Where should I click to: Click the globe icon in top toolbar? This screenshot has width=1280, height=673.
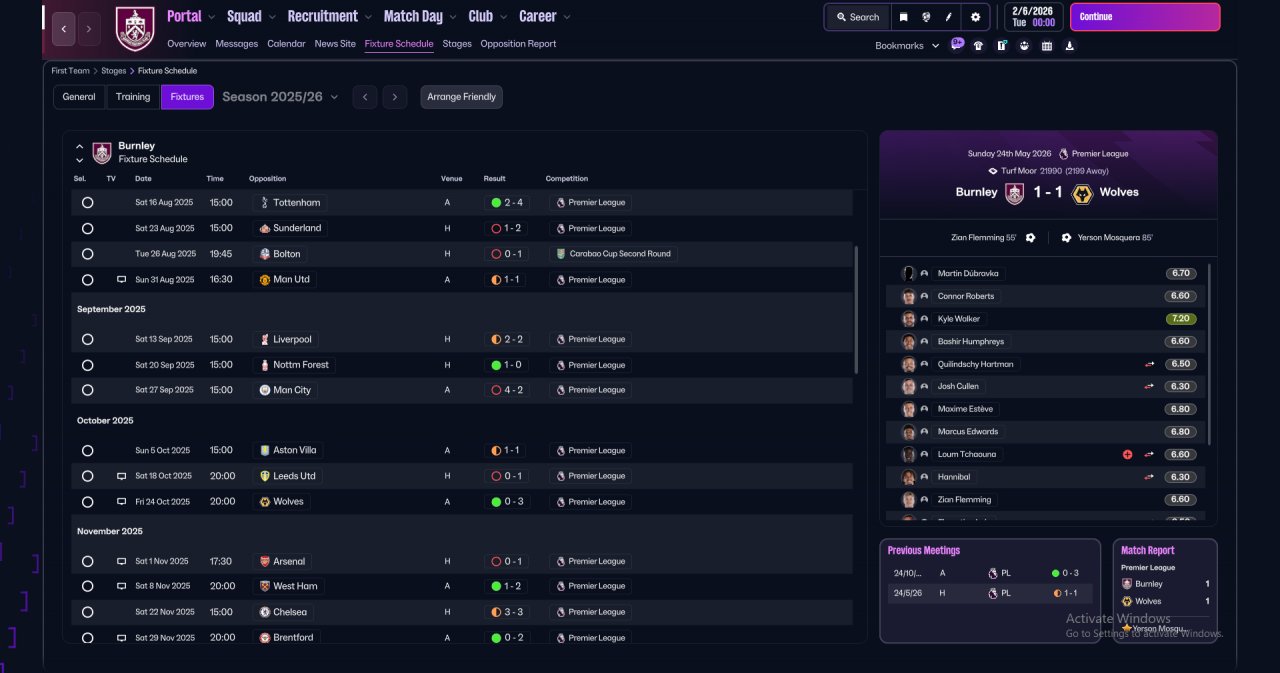coord(927,17)
